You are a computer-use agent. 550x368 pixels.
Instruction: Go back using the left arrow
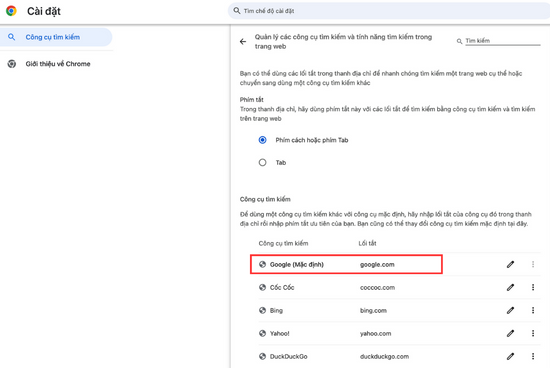[243, 42]
